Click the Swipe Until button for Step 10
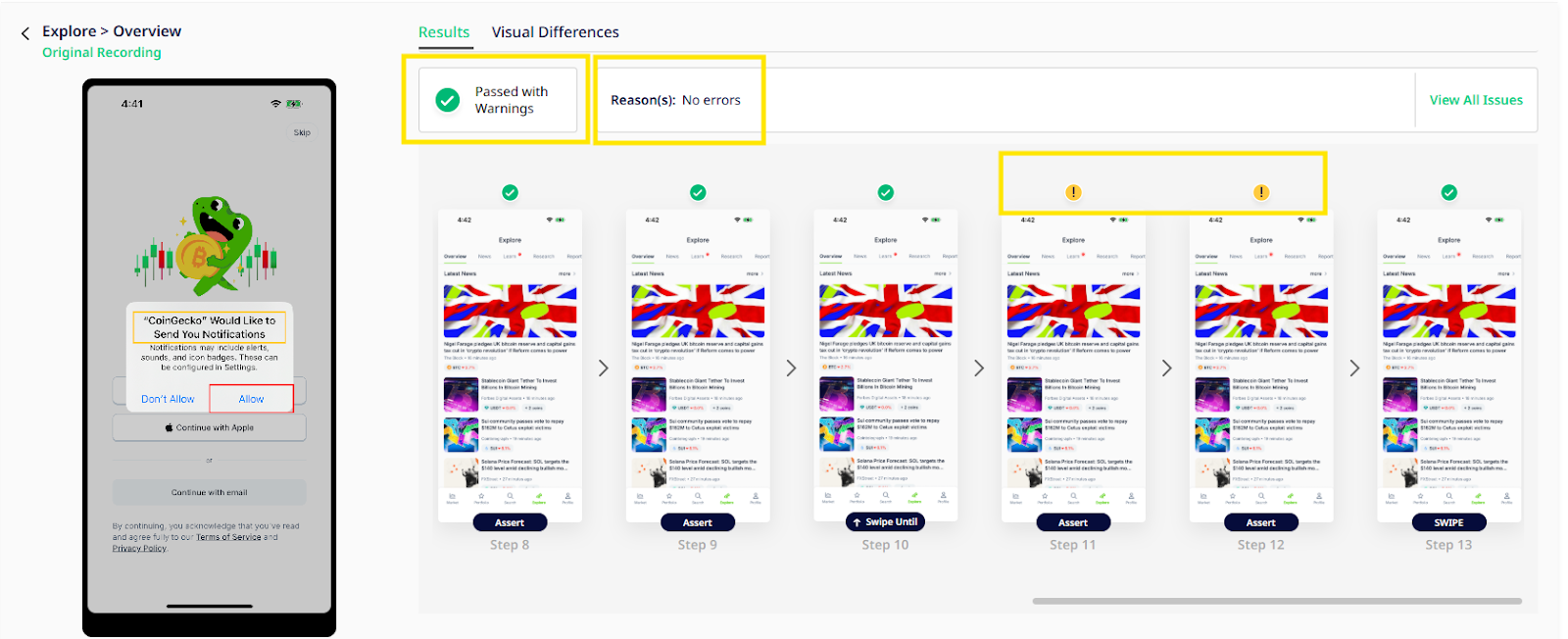This screenshot has height=639, width=1568. click(885, 521)
